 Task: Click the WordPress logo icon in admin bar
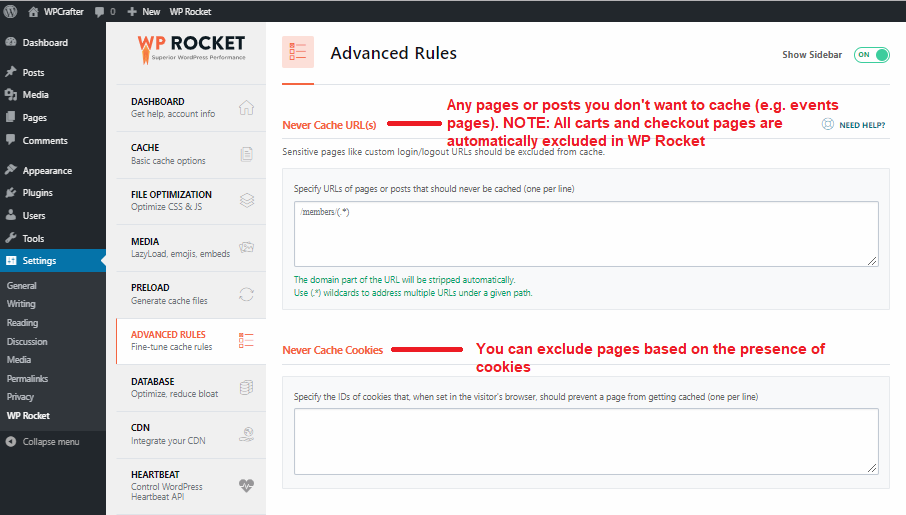[x=10, y=11]
